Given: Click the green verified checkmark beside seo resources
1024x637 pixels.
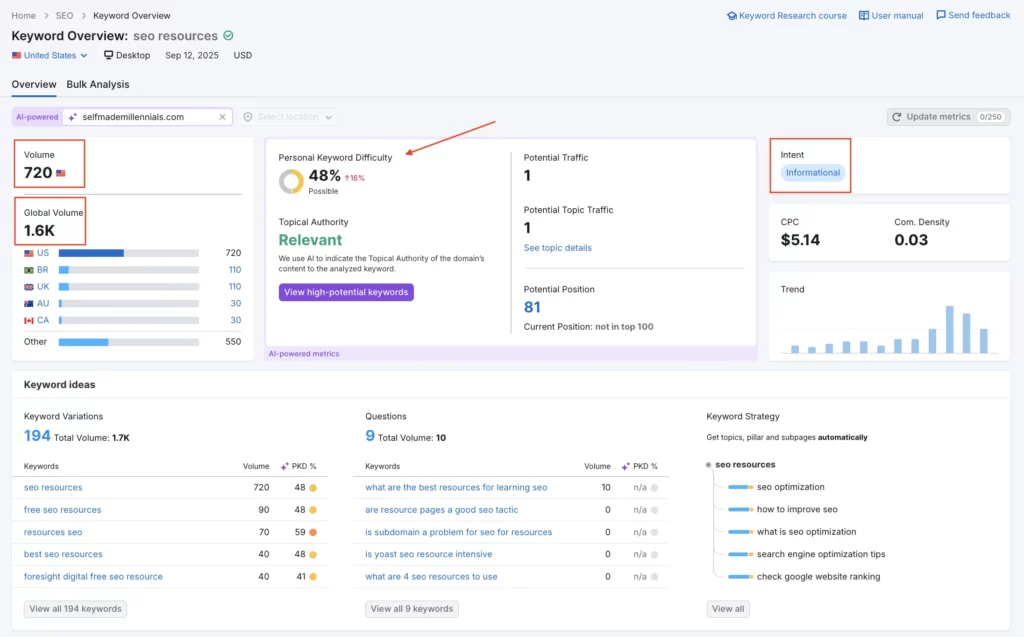Looking at the screenshot, I should (227, 34).
